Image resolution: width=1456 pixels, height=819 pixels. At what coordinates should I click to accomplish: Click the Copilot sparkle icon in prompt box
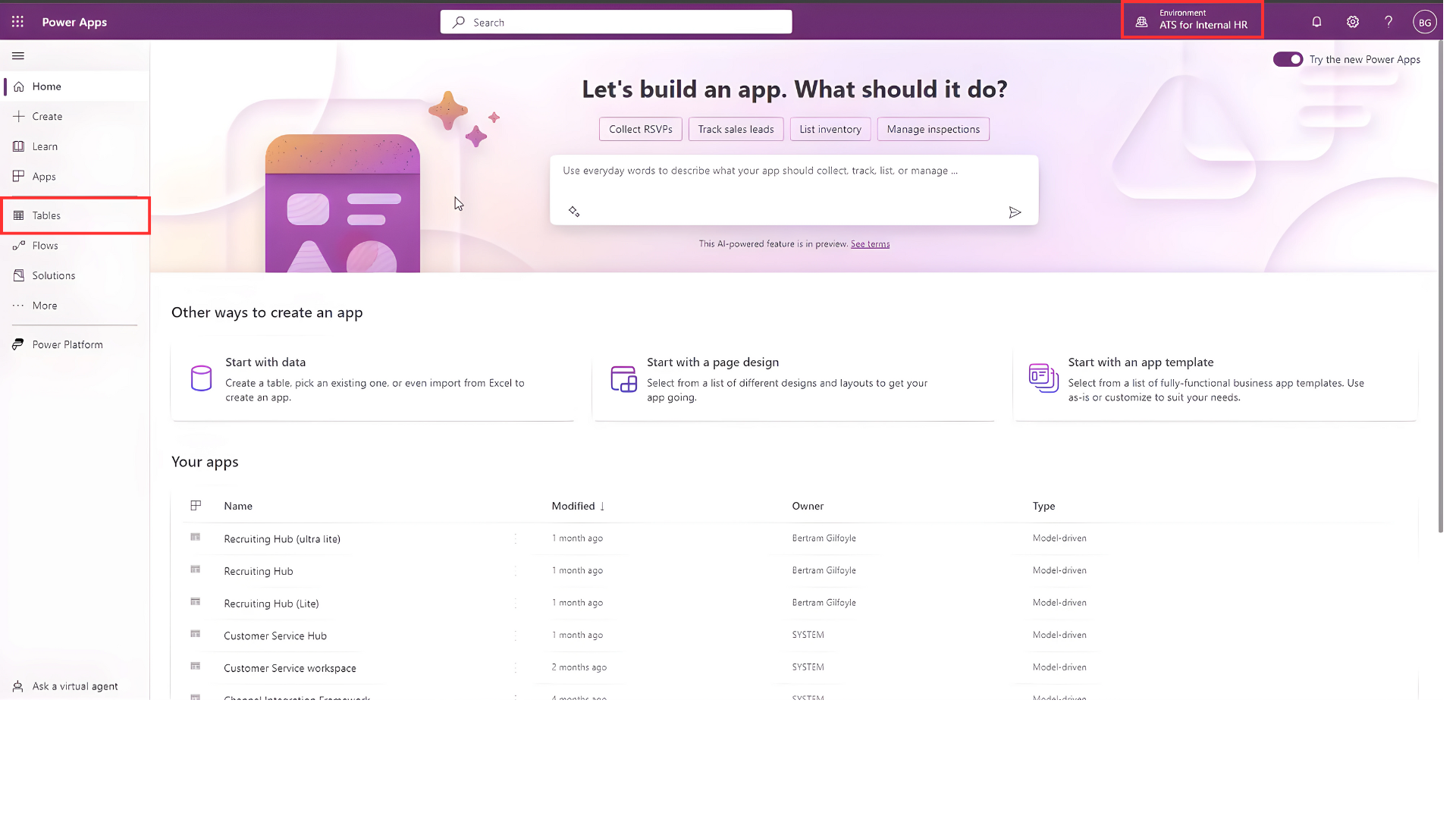pos(574,212)
